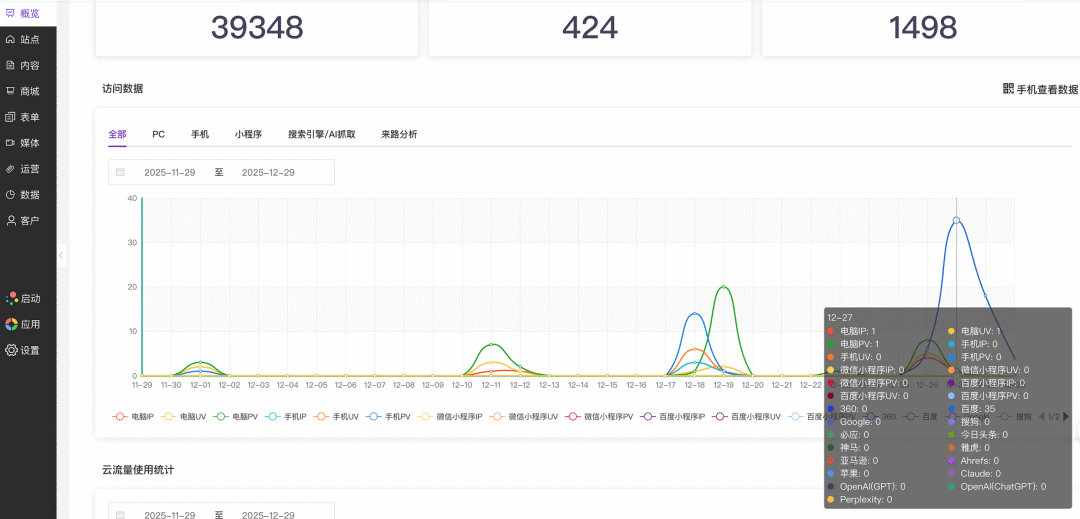Click the blue peak point on 12-18

coord(694,314)
